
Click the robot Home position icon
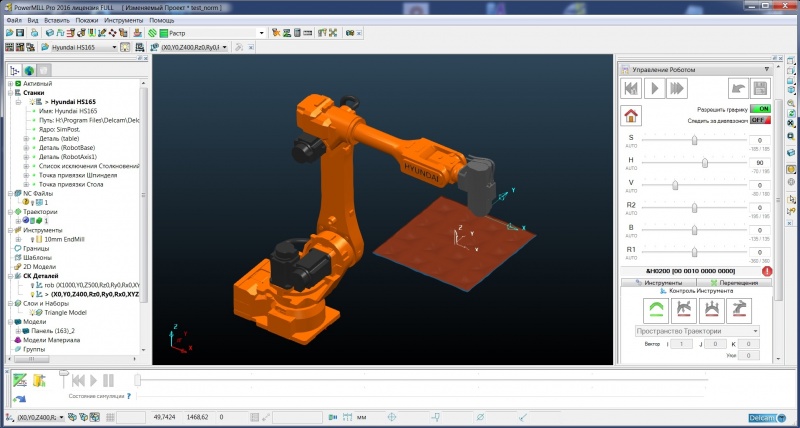(x=631, y=116)
